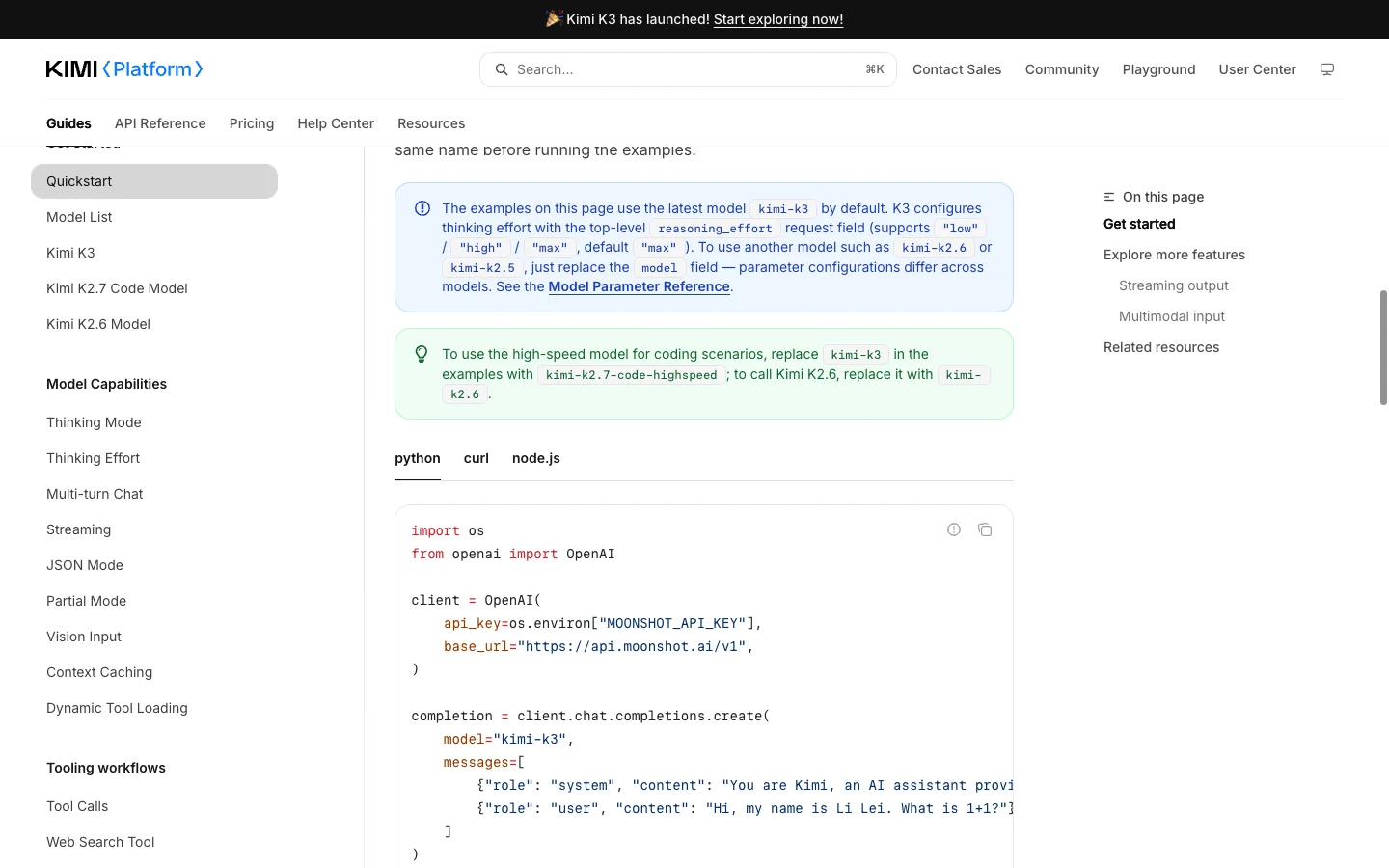Click the kimi-k2.5 inline code
This screenshot has height=868, width=1389.
pos(482,268)
